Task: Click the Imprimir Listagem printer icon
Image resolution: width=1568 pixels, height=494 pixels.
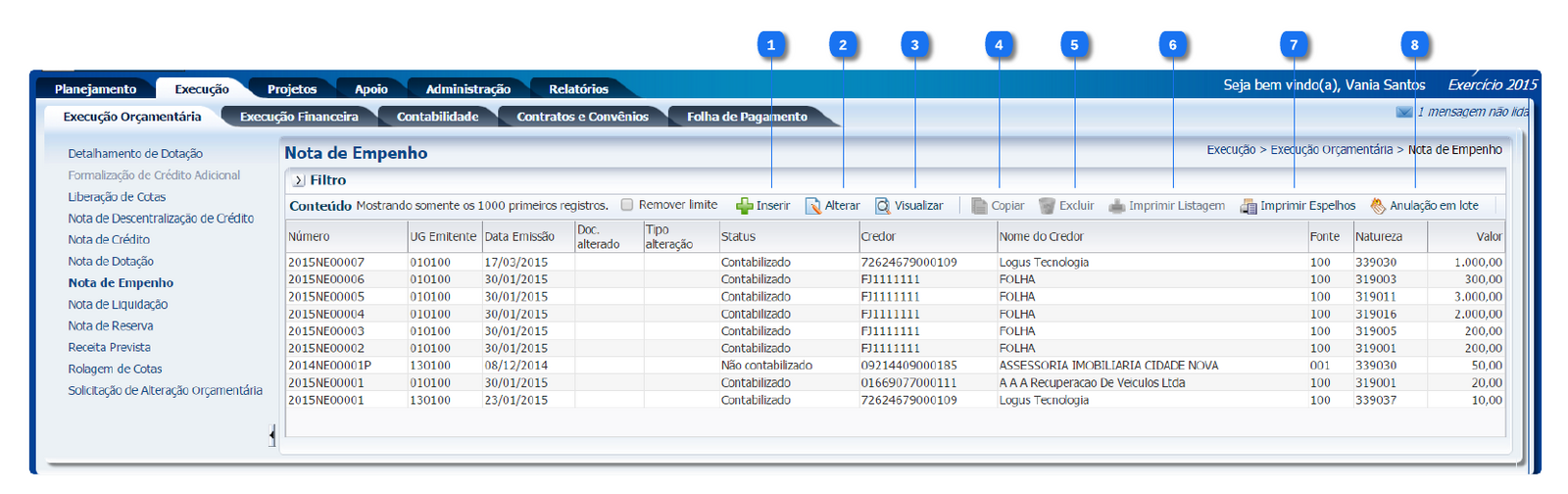Action: click(1116, 206)
